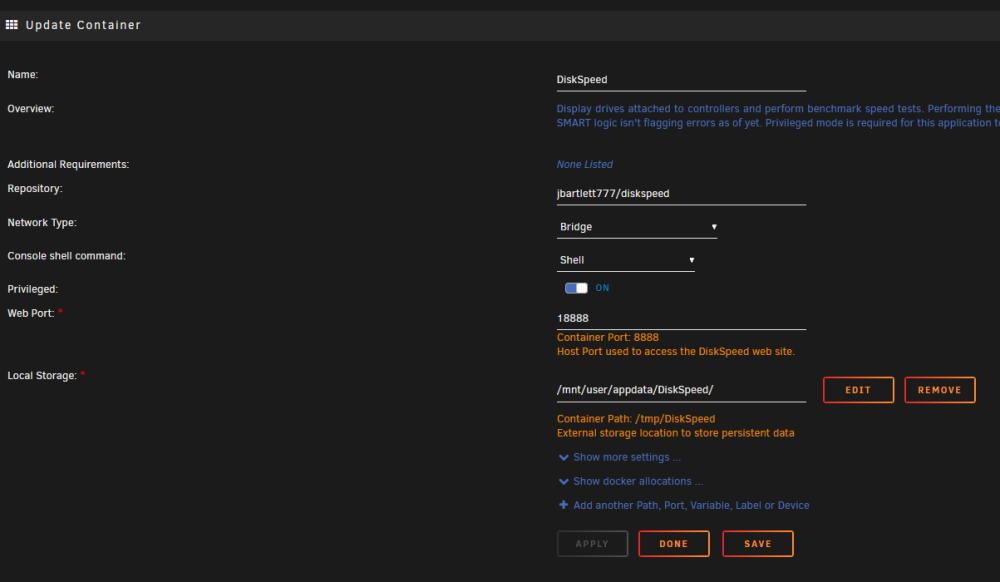This screenshot has height=582, width=1000.
Task: Click the overview description text
Action: (778, 116)
